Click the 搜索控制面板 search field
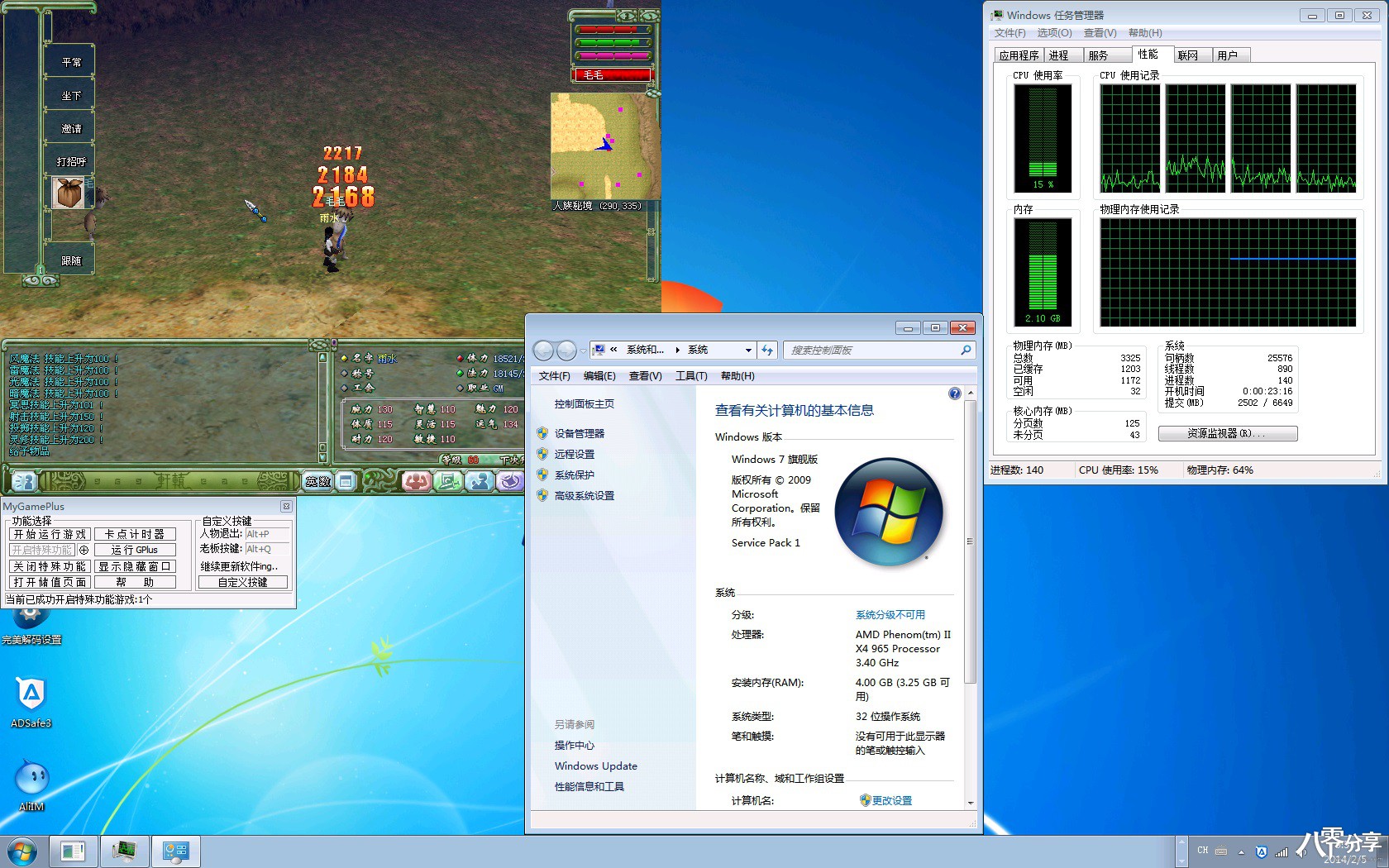 pos(879,351)
